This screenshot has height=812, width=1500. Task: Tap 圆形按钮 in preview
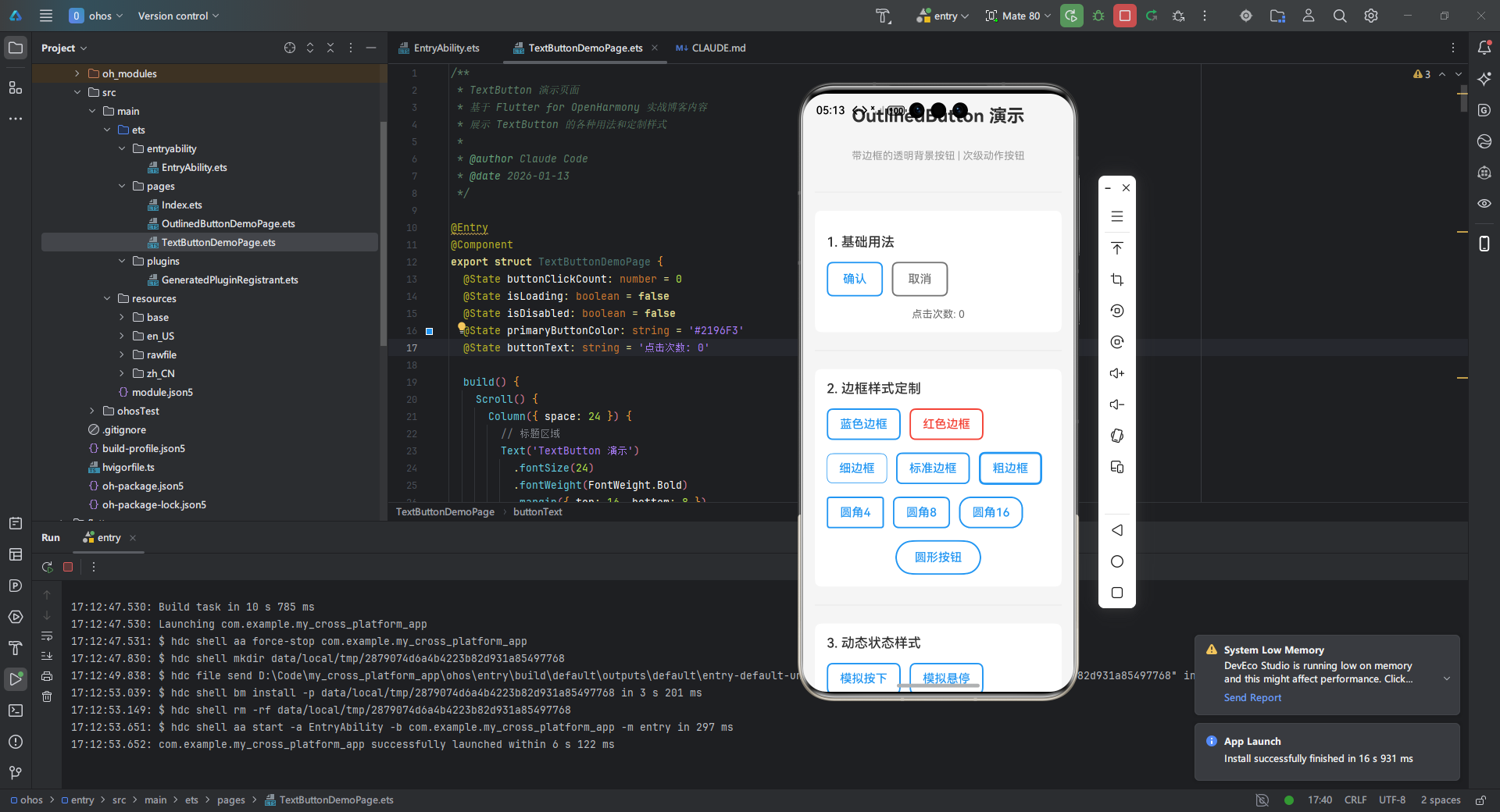click(x=937, y=557)
